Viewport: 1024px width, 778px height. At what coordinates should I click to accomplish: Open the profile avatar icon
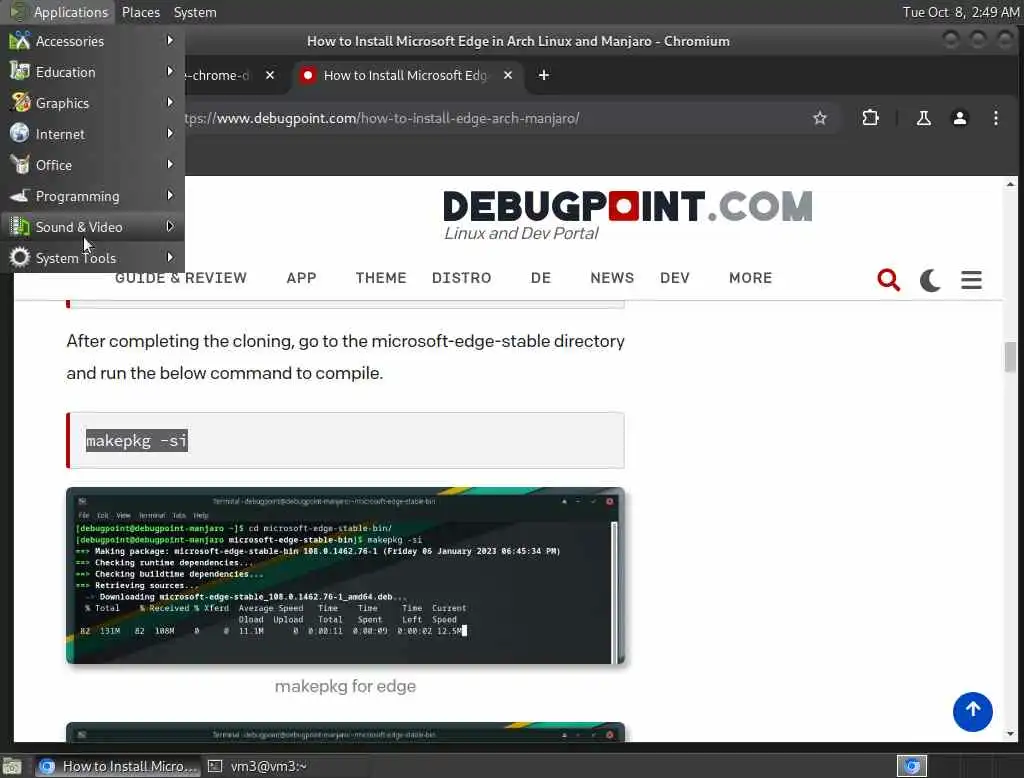tap(959, 118)
